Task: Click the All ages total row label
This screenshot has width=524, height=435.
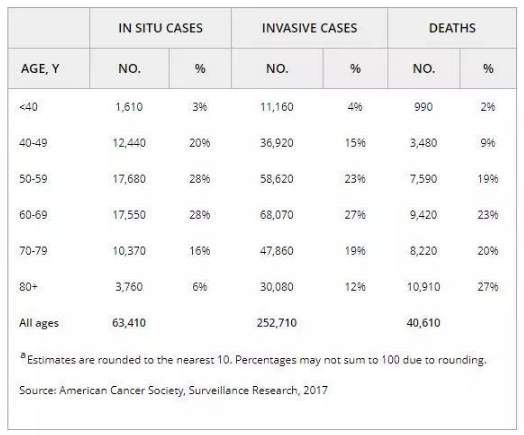Action: [x=39, y=323]
